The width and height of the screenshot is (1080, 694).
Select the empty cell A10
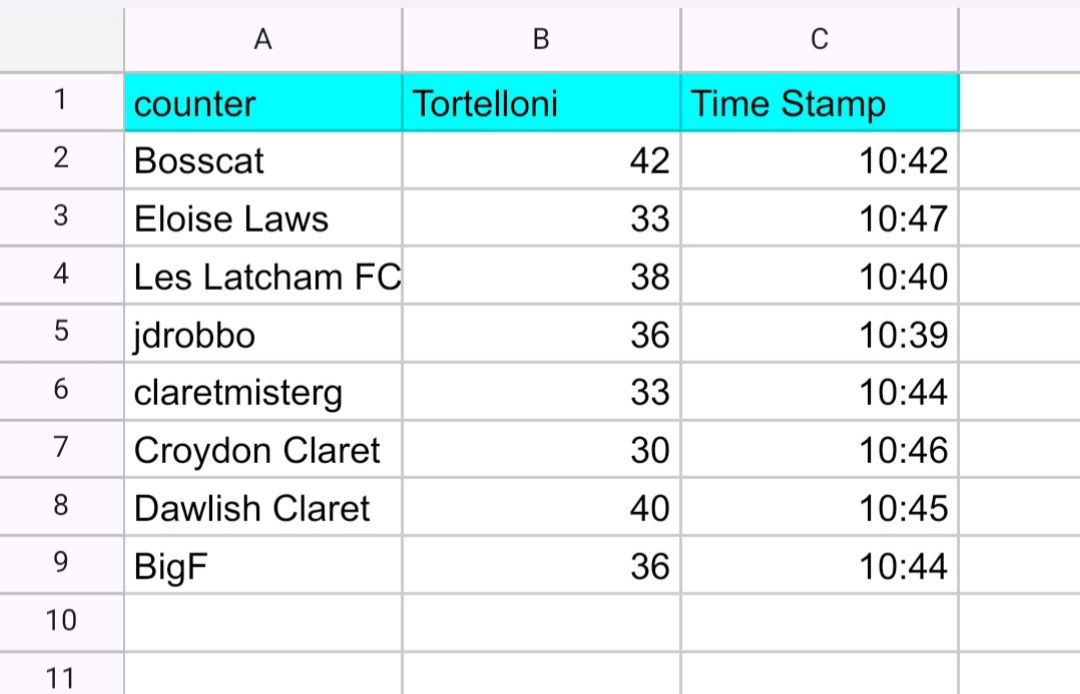point(263,622)
